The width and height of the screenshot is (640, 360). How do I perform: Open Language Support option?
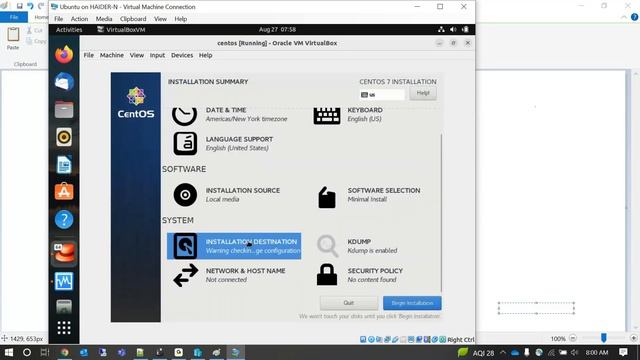pyautogui.click(x=223, y=143)
